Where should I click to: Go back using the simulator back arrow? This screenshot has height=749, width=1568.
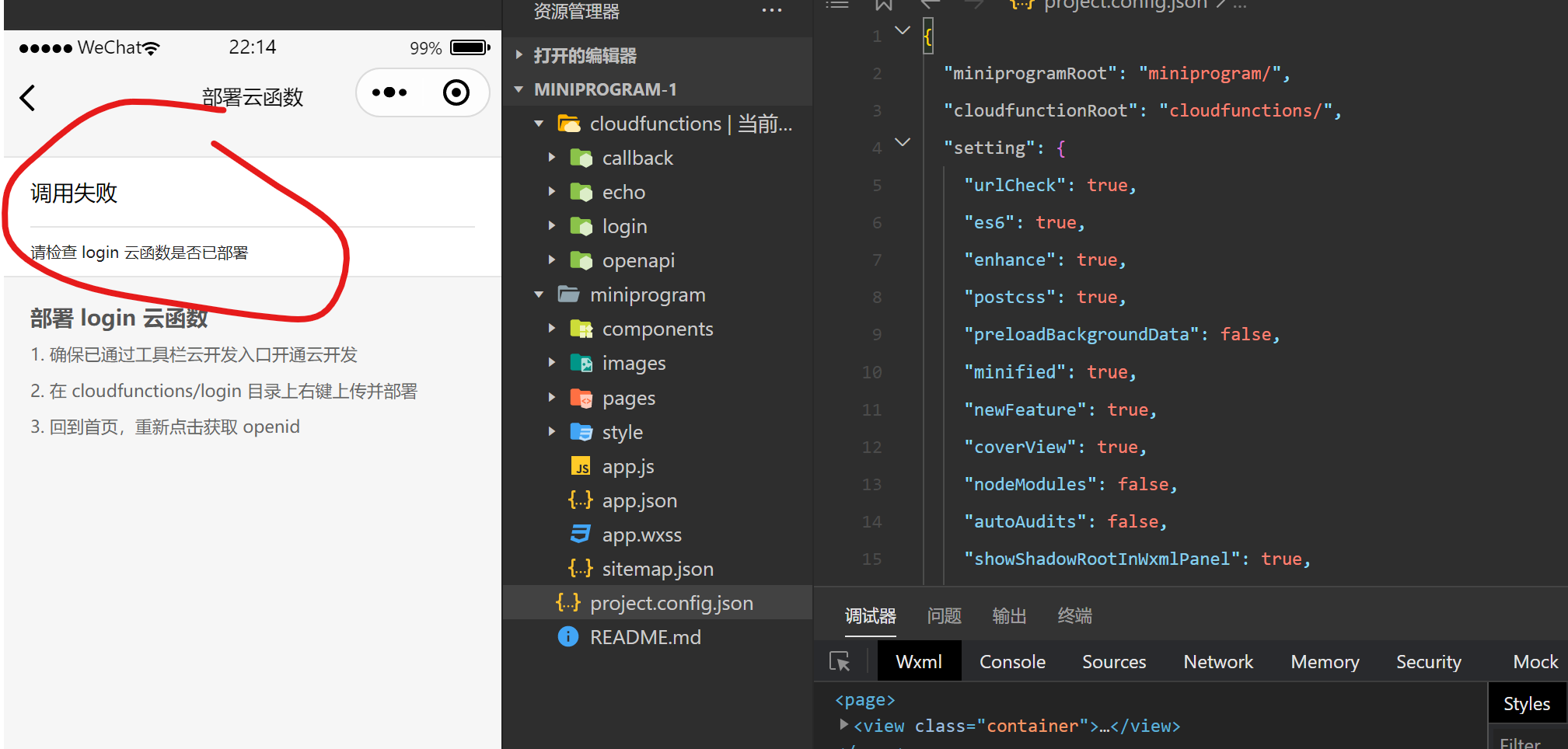coord(27,98)
